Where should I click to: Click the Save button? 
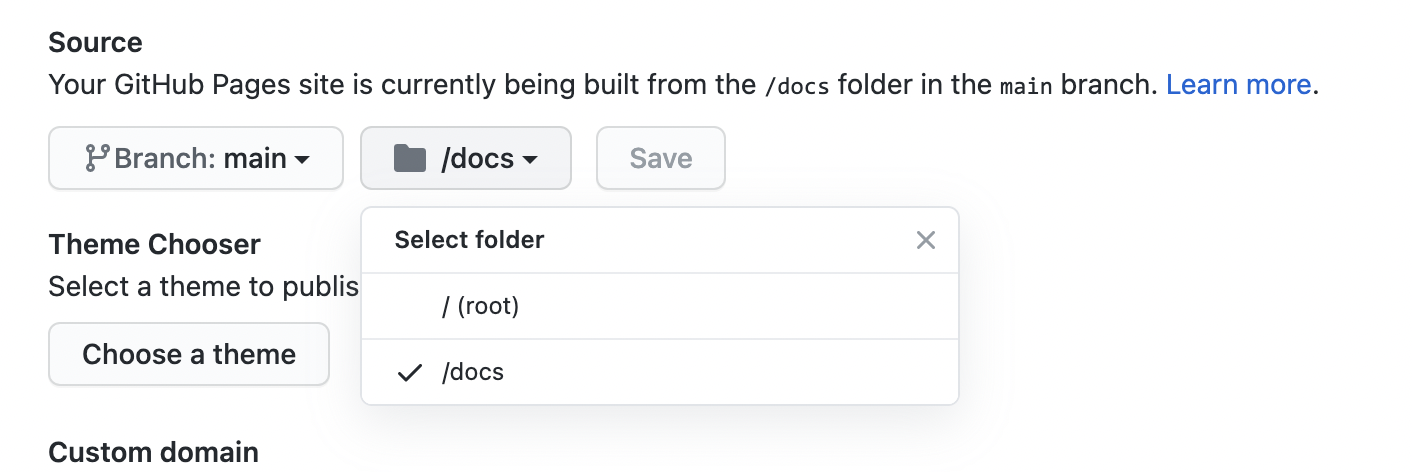coord(661,158)
